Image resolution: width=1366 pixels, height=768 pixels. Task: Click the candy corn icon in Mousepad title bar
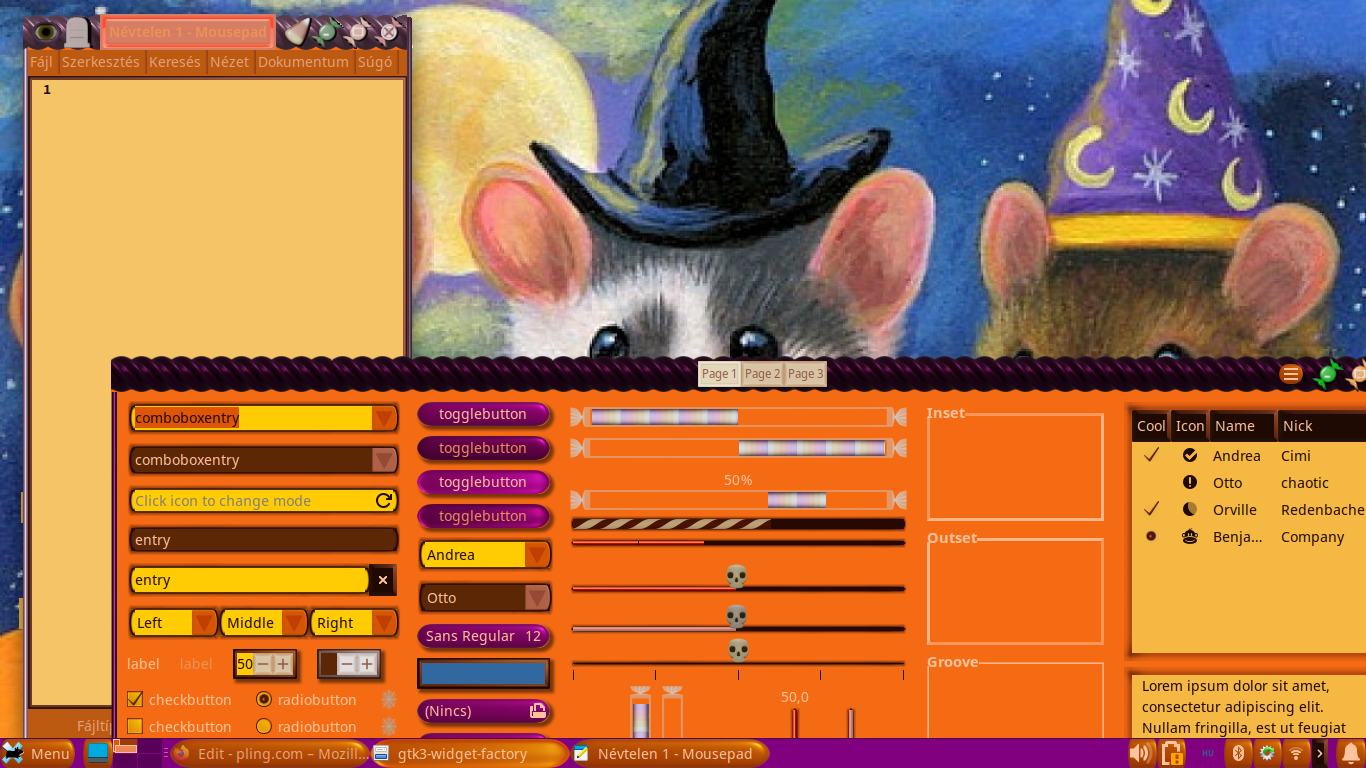[297, 33]
